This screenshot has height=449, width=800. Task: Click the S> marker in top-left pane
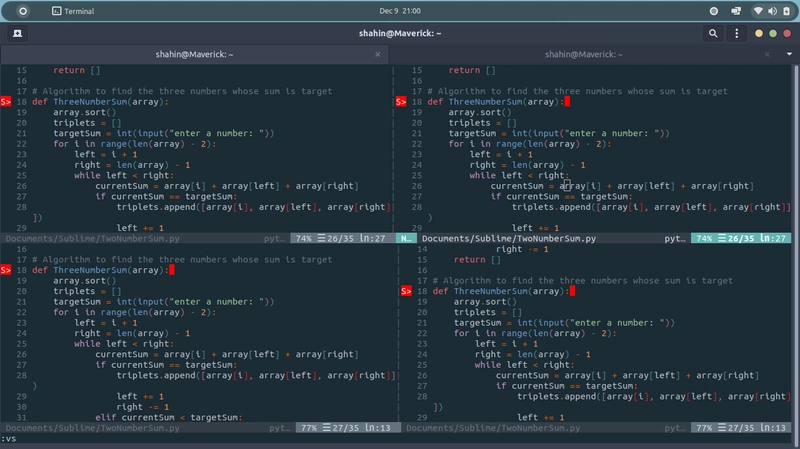[6, 102]
